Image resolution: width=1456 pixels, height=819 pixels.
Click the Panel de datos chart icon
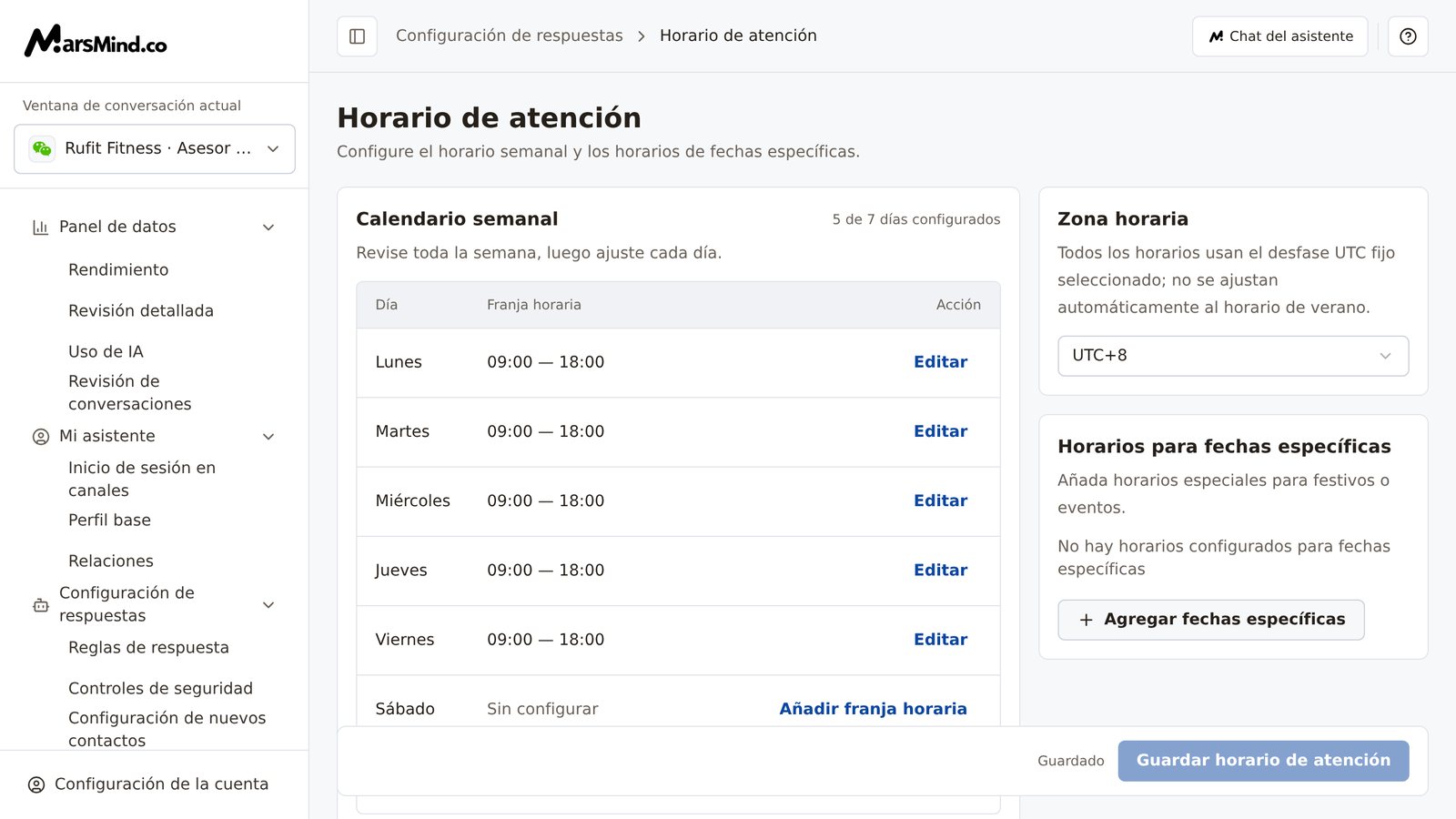tap(40, 227)
